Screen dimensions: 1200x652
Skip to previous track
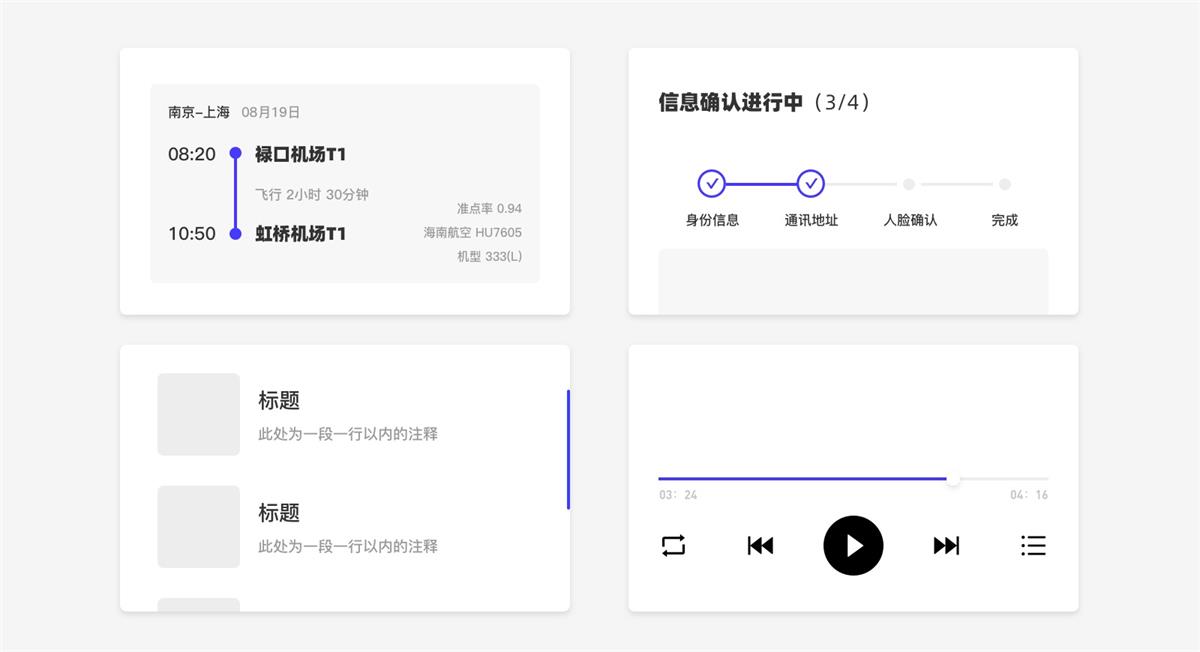click(760, 545)
